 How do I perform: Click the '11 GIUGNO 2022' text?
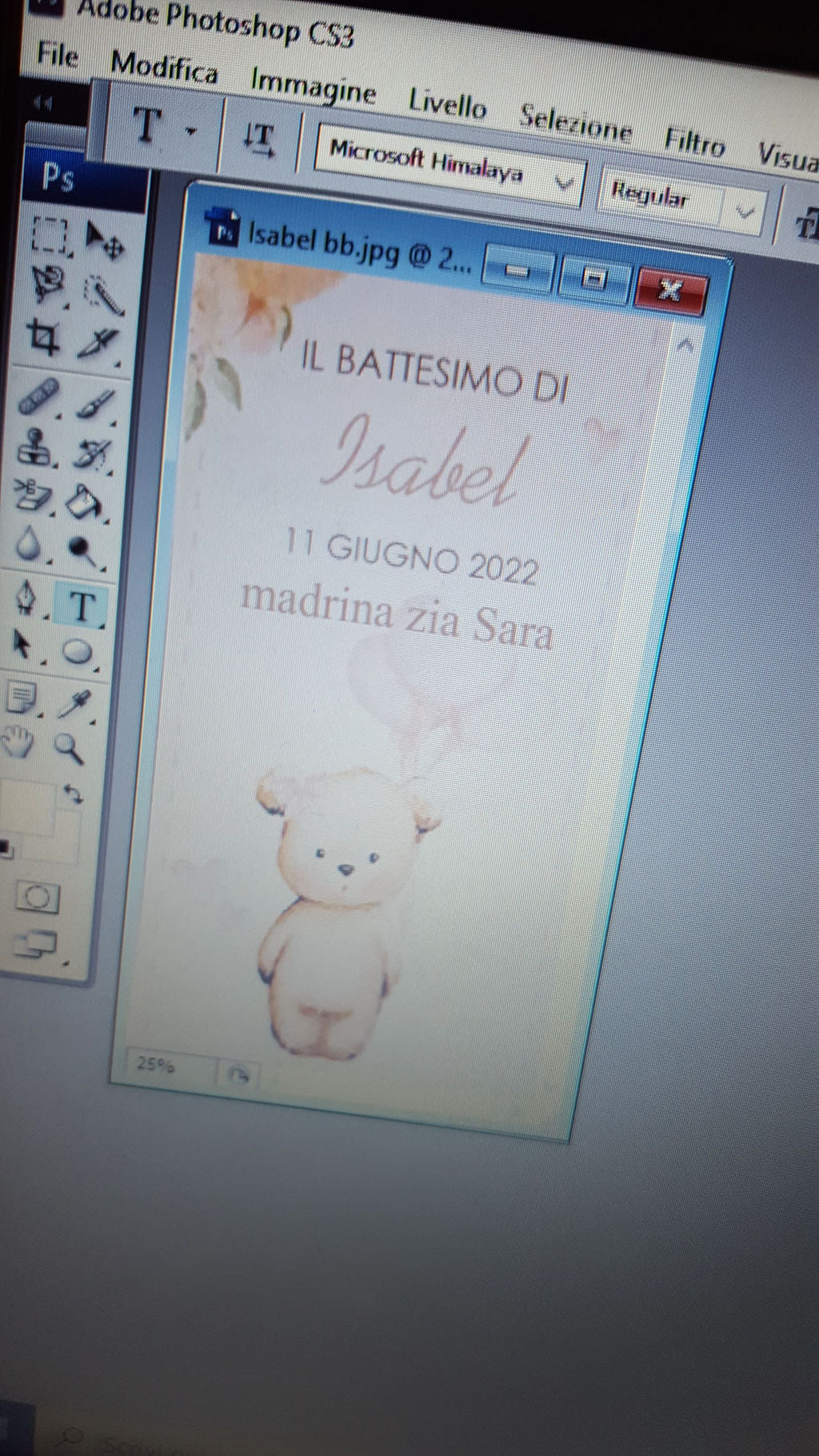(x=411, y=557)
